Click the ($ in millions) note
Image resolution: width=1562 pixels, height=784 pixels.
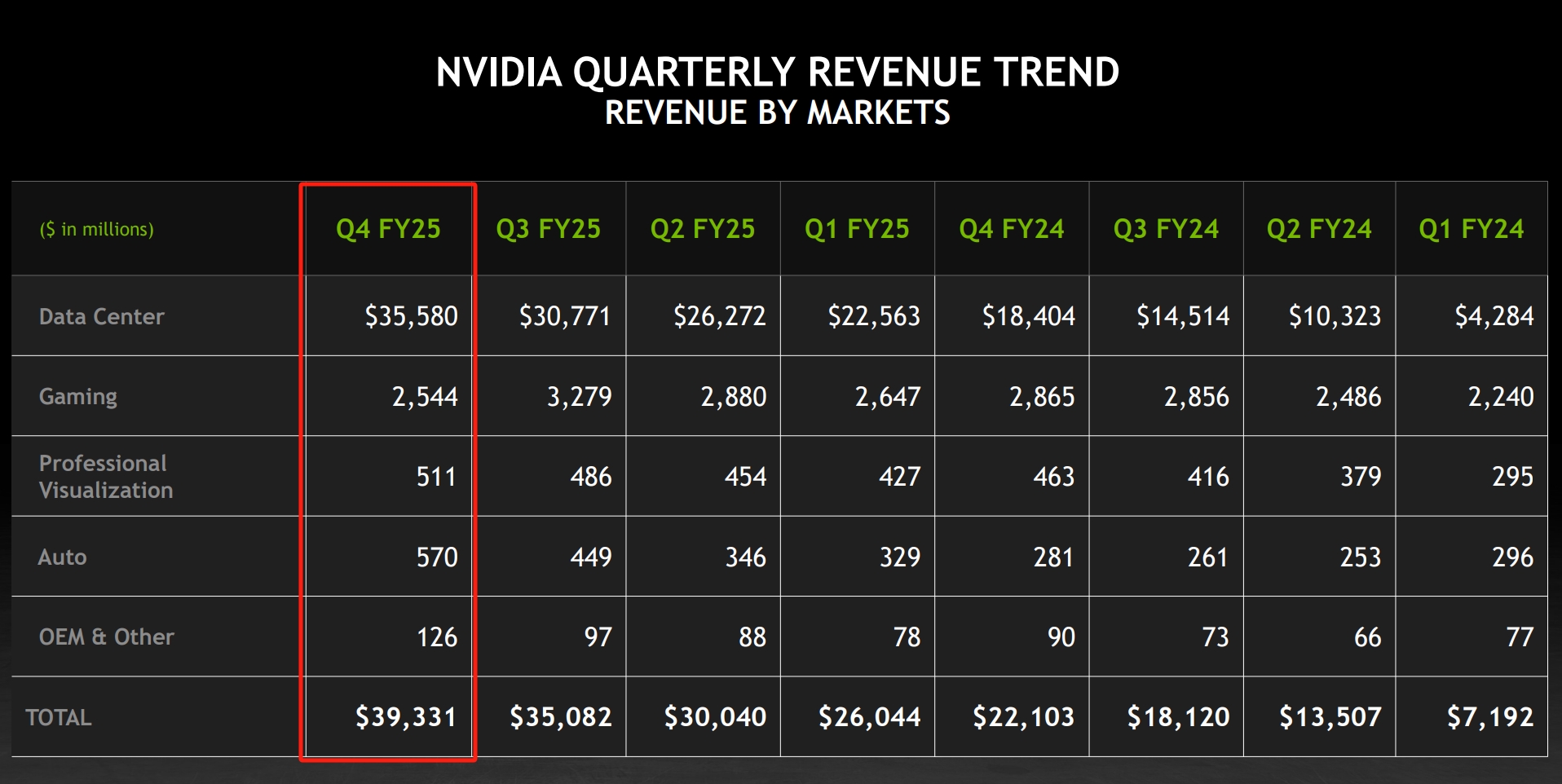click(97, 230)
